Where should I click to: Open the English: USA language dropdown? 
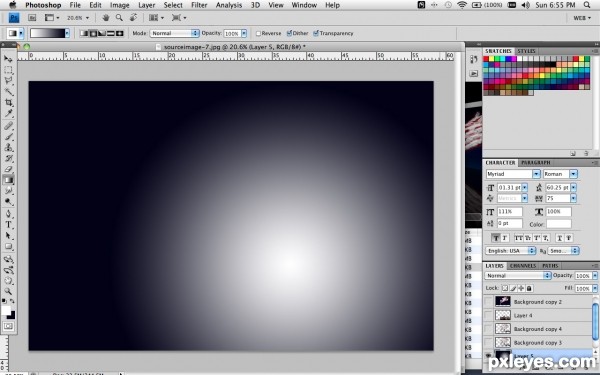[x=511, y=251]
